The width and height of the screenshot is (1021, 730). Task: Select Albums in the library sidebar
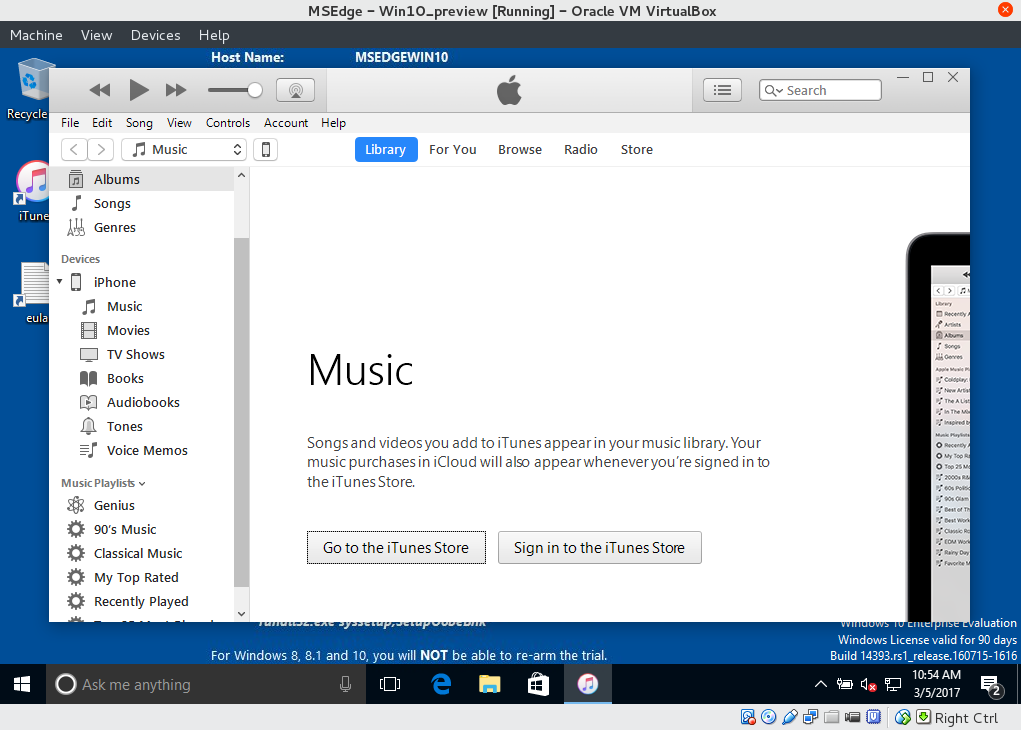142,179
